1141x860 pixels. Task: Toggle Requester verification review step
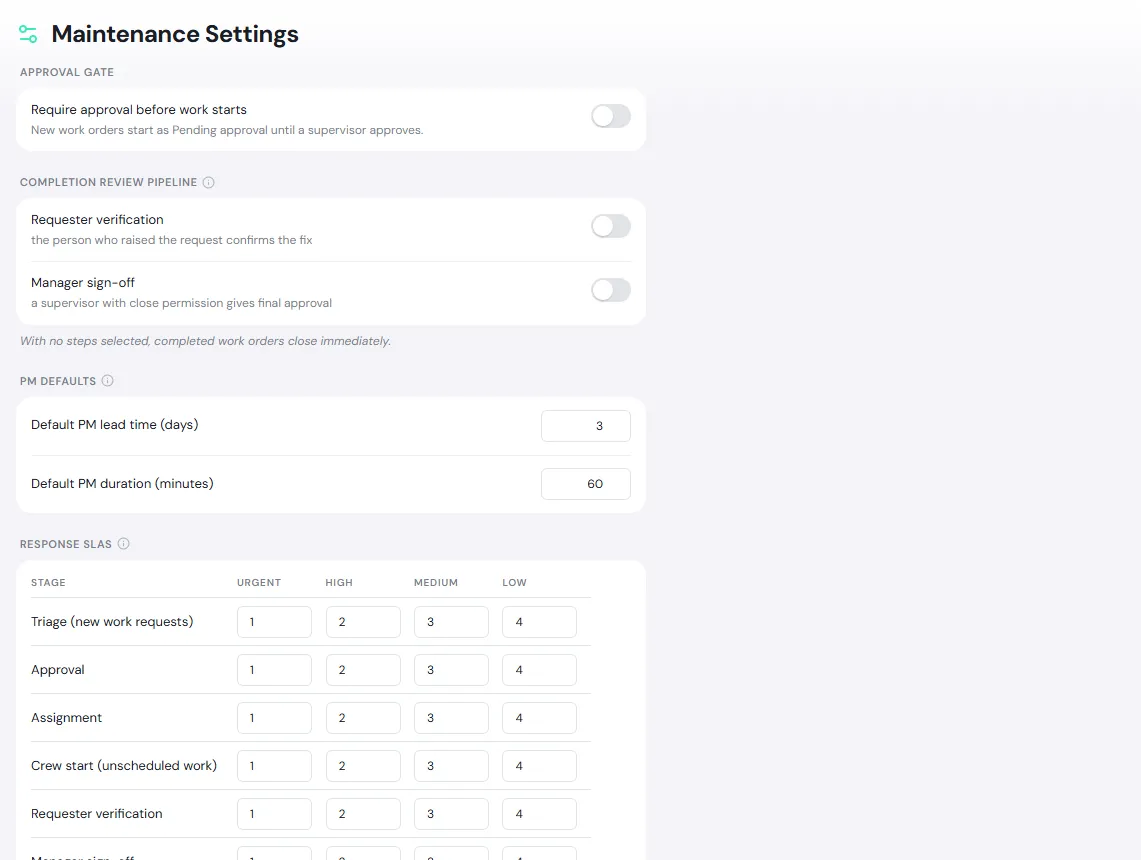click(611, 226)
